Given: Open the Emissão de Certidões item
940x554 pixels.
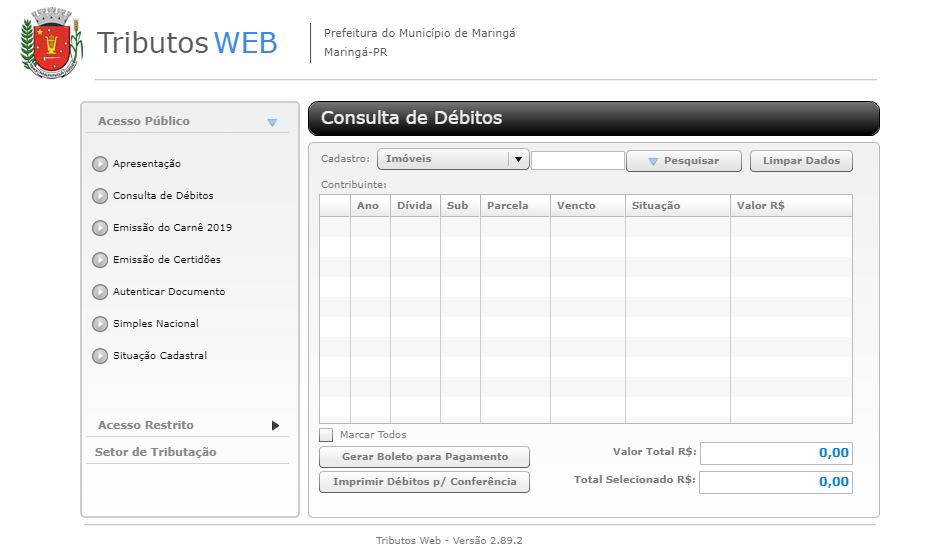Looking at the screenshot, I should pos(167,260).
